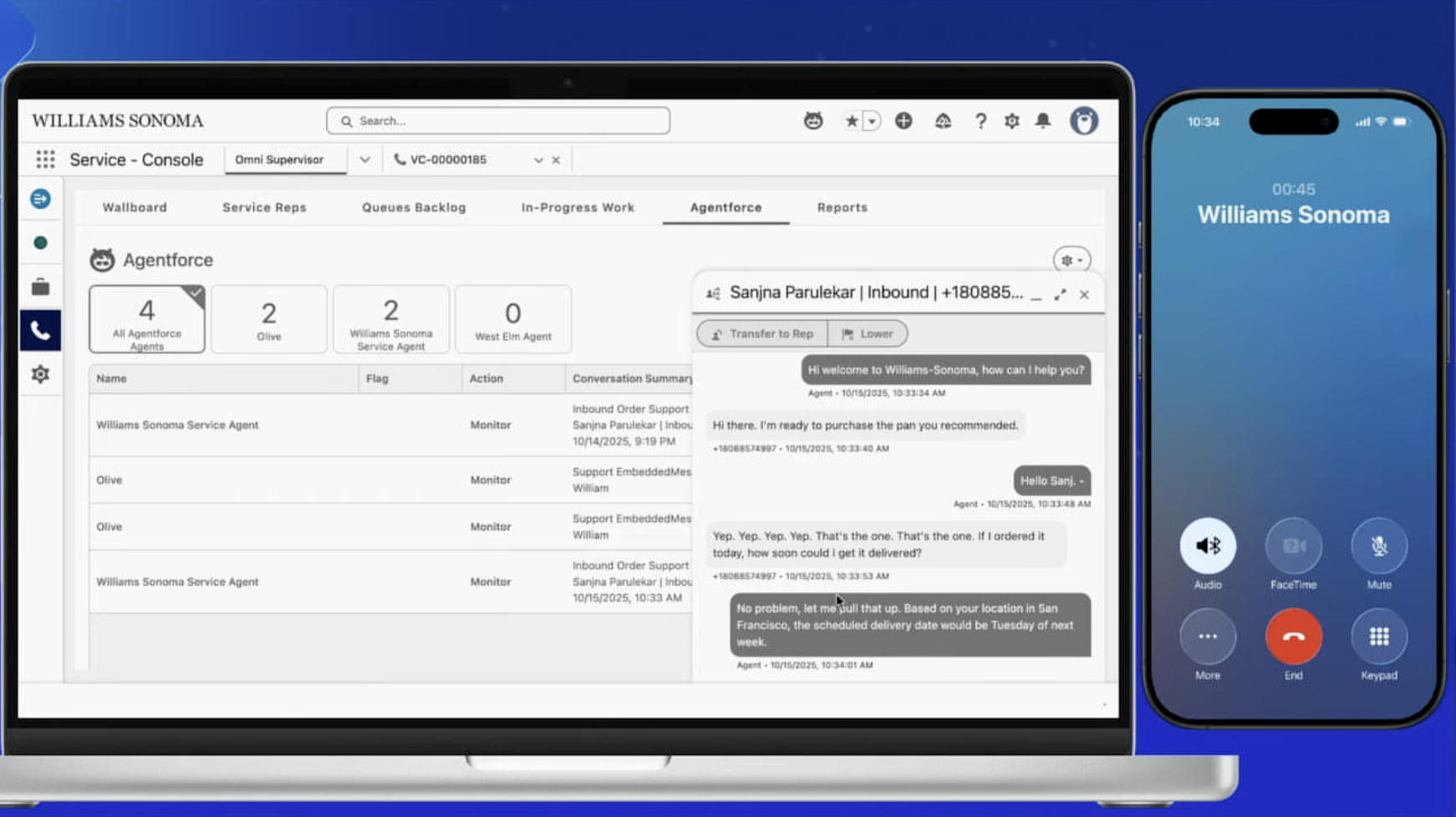This screenshot has height=817, width=1456.
Task: Open the Setup gear in top bar
Action: coord(1011,121)
